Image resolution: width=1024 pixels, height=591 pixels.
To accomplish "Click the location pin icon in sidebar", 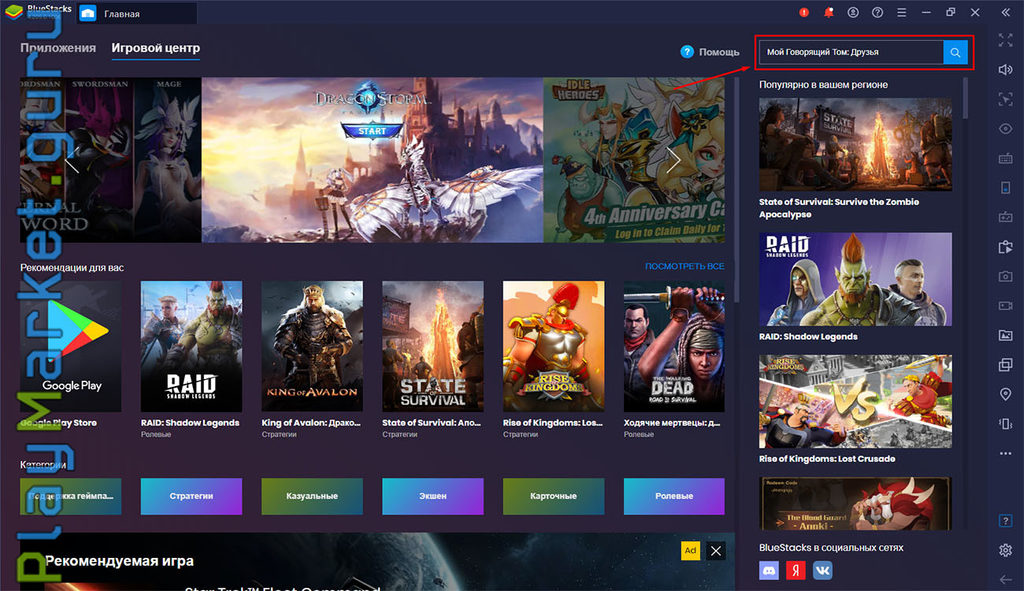I will coord(1006,394).
